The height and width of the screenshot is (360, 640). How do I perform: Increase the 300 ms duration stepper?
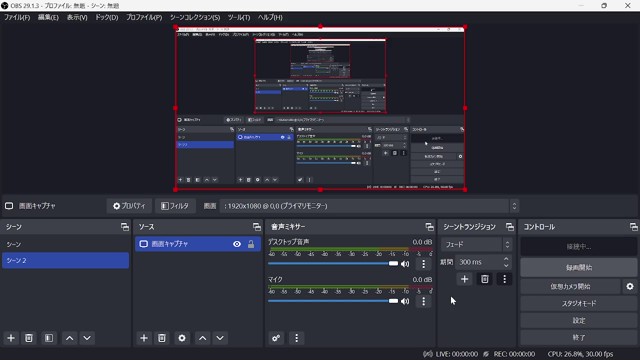506,259
